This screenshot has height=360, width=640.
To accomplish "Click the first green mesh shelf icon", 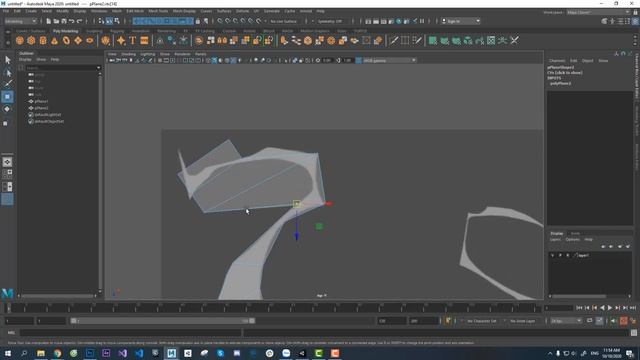I will pos(433,40).
